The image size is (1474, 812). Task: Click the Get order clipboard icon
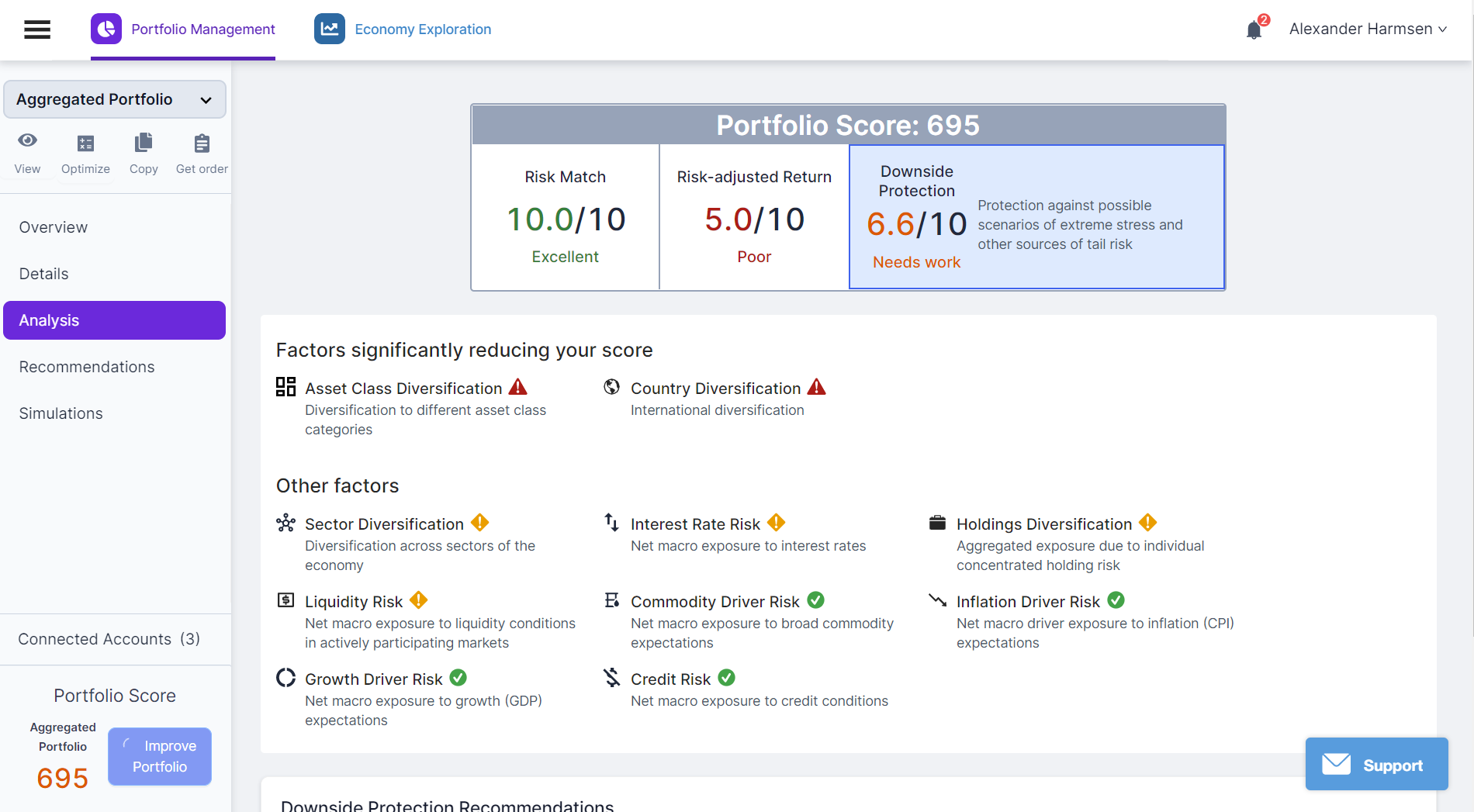click(x=202, y=143)
